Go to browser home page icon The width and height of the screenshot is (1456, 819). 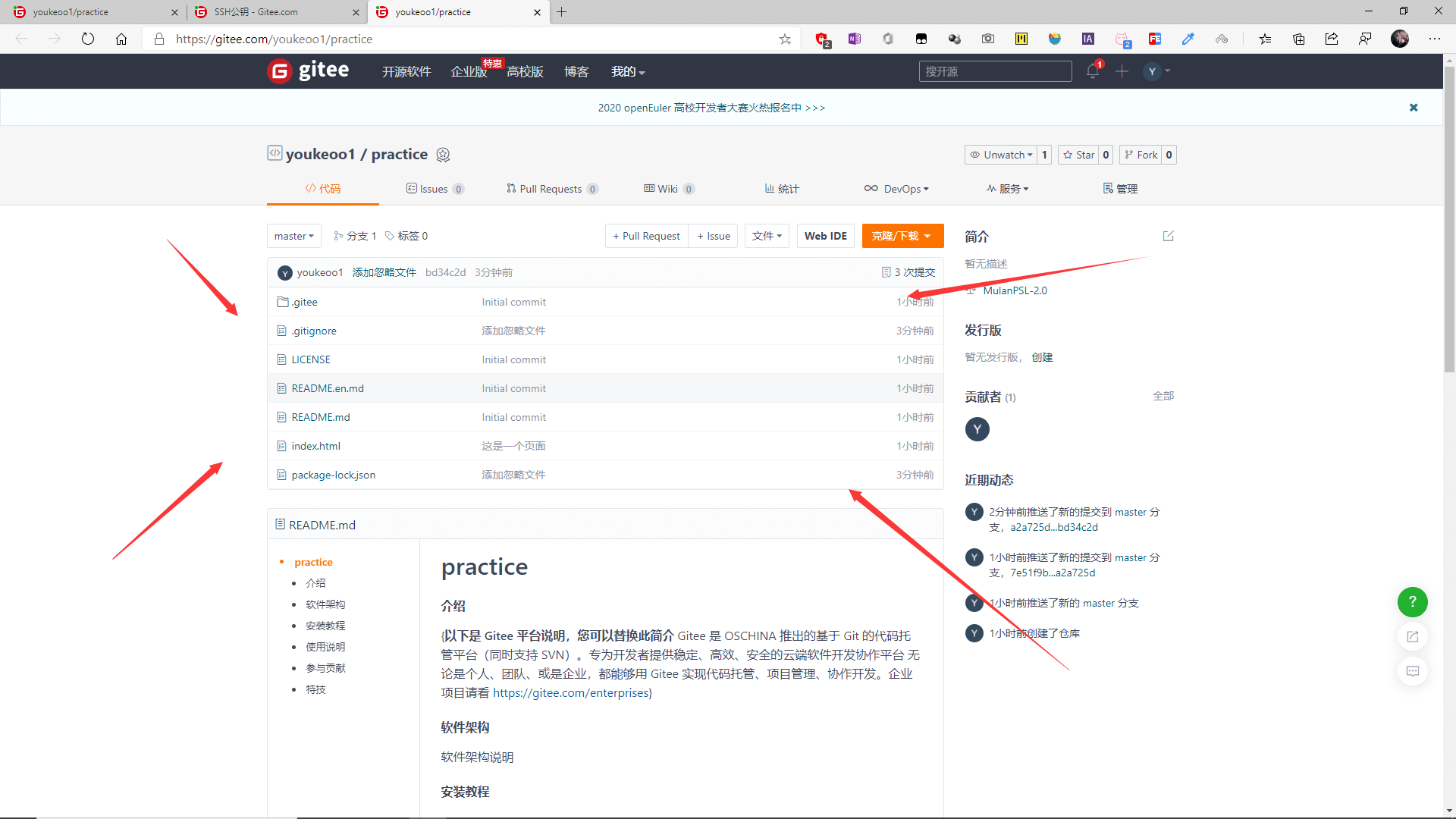(x=121, y=39)
